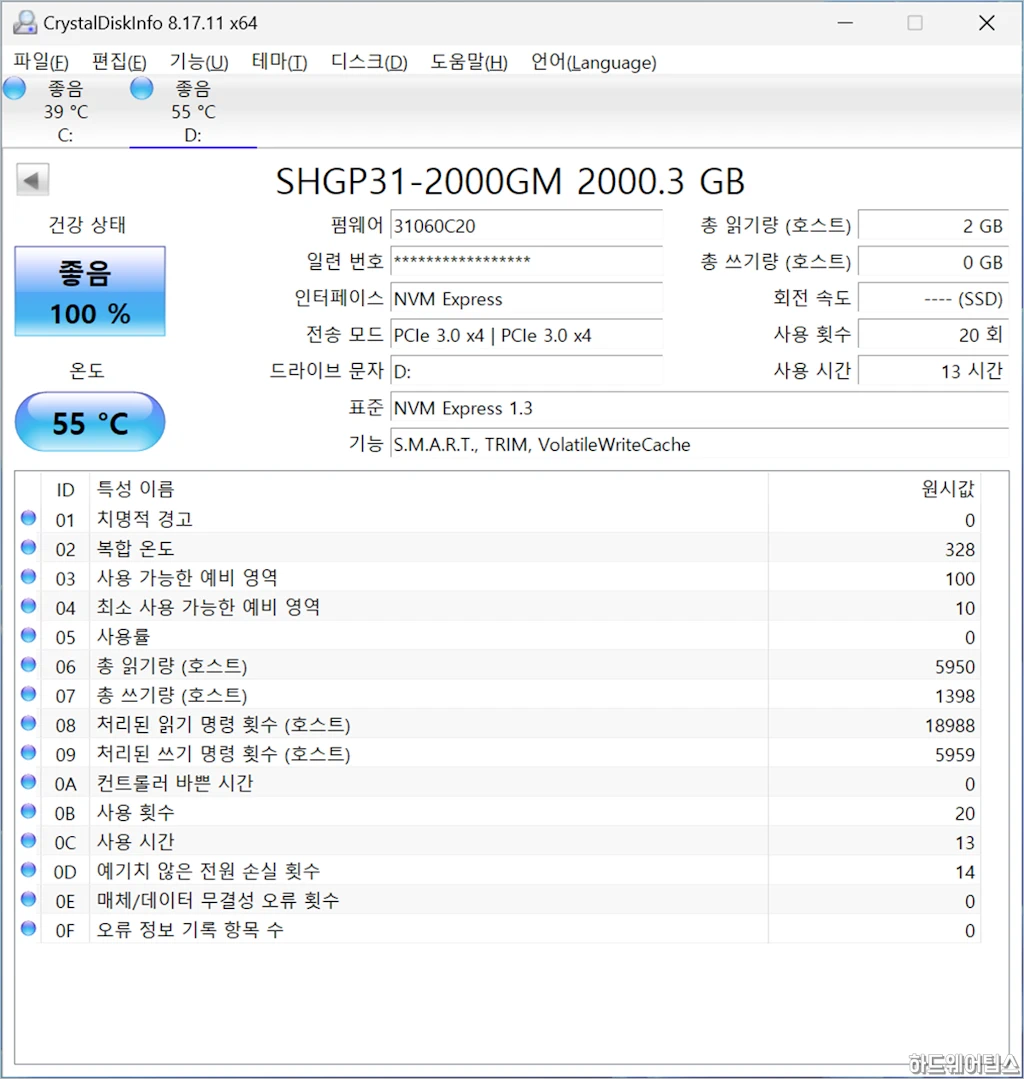Click status dot for 07 총 쓰기량 (호스트)
The height and width of the screenshot is (1079, 1024).
pyautogui.click(x=28, y=694)
